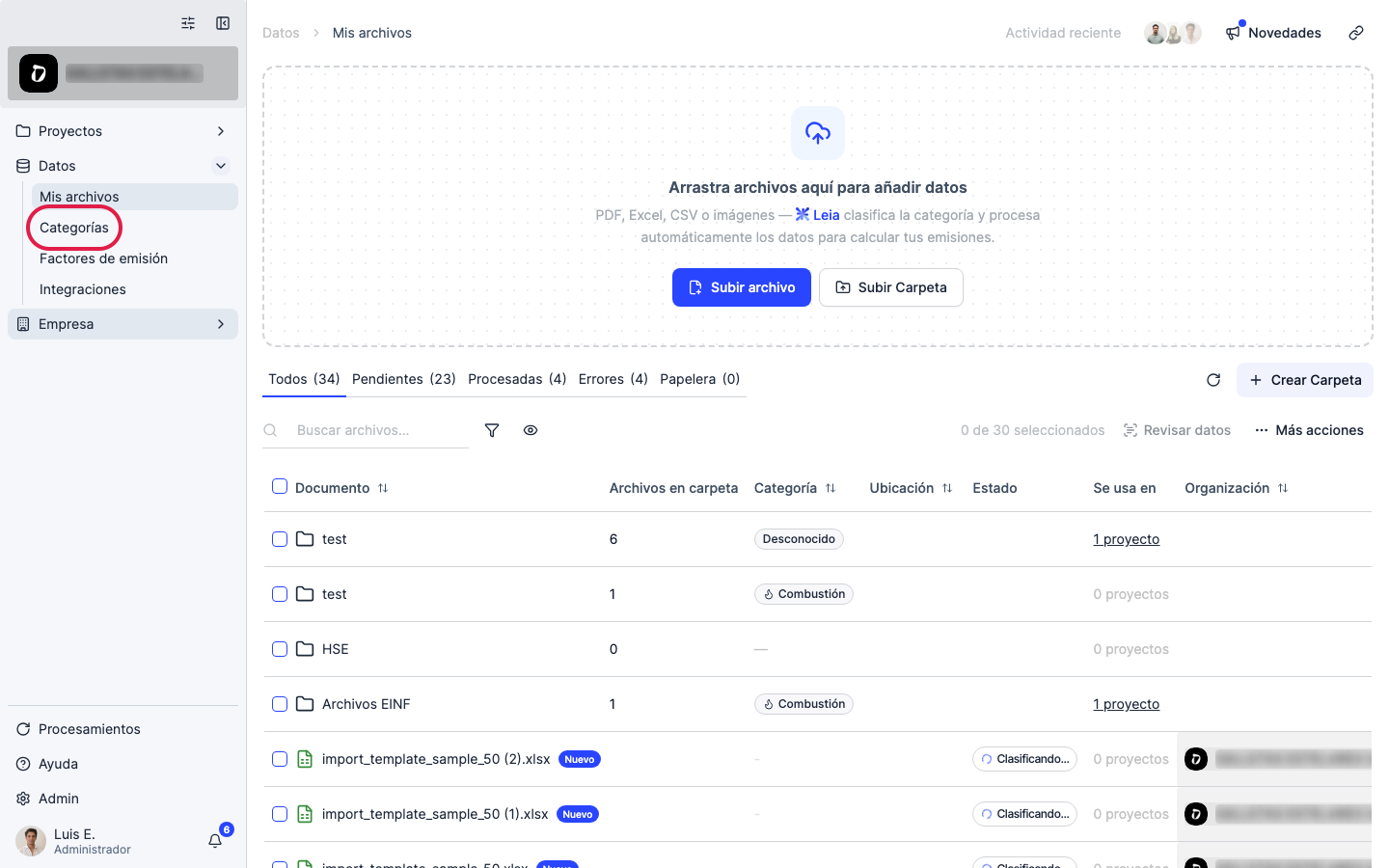Refresh the file list
This screenshot has height=868, width=1389.
1213,380
